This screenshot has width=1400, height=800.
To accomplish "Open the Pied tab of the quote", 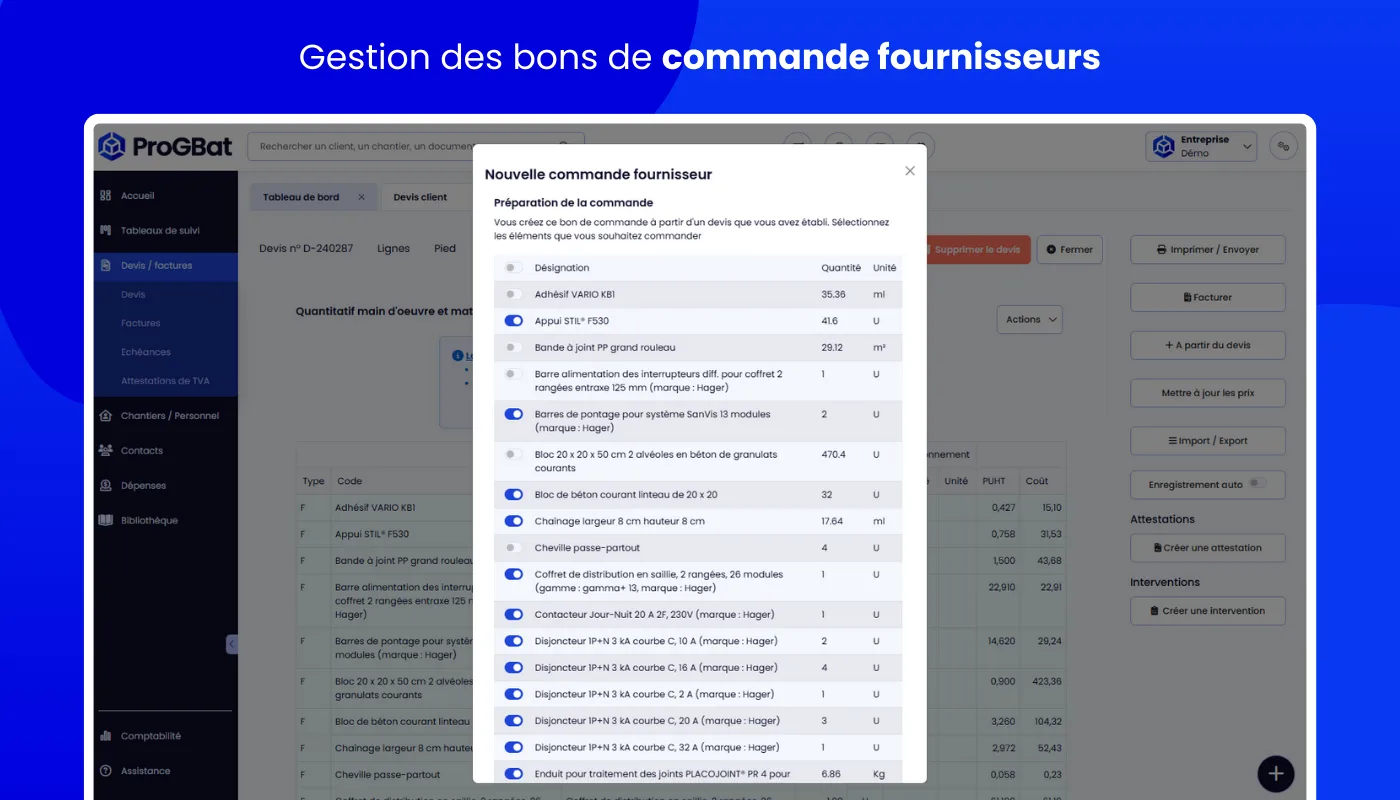I will click(x=445, y=248).
